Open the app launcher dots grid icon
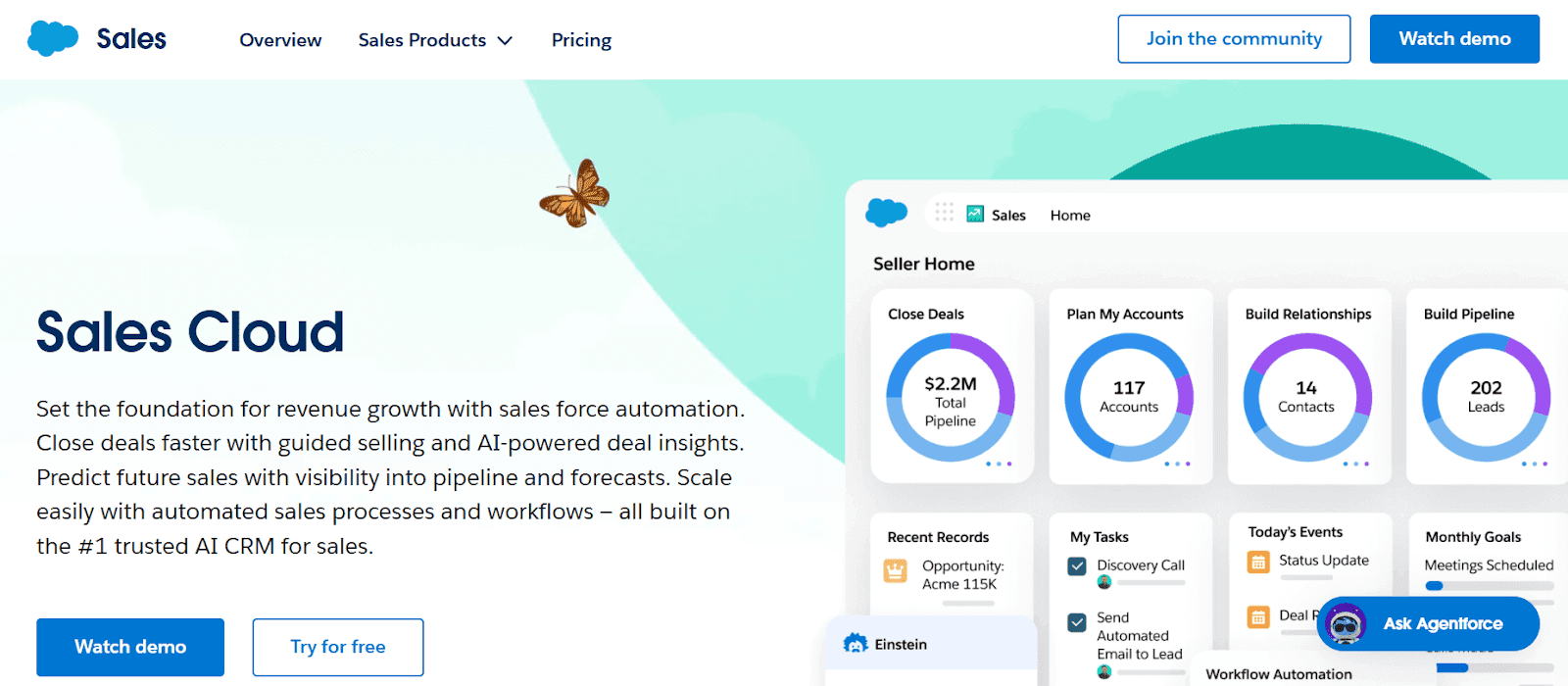Viewport: 1568px width, 686px height. pos(944,213)
